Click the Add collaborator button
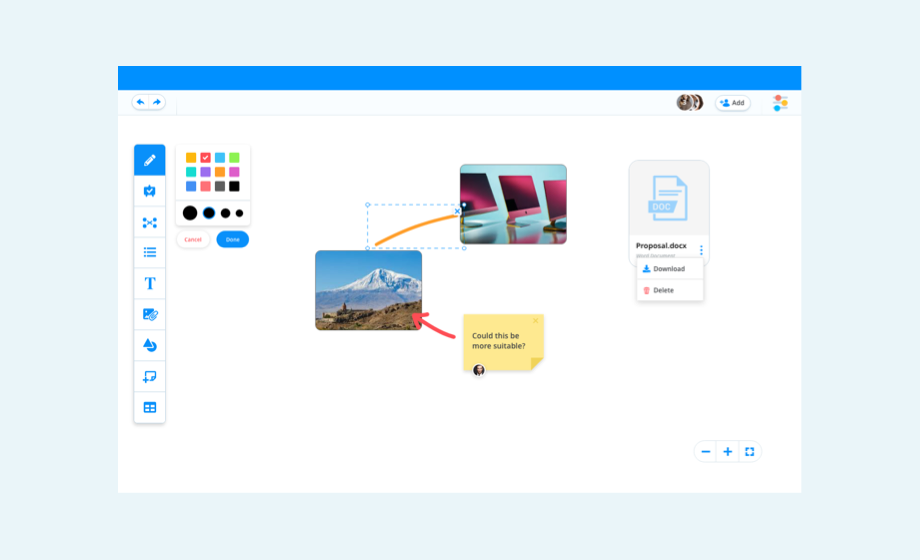This screenshot has width=920, height=560. coord(732,103)
